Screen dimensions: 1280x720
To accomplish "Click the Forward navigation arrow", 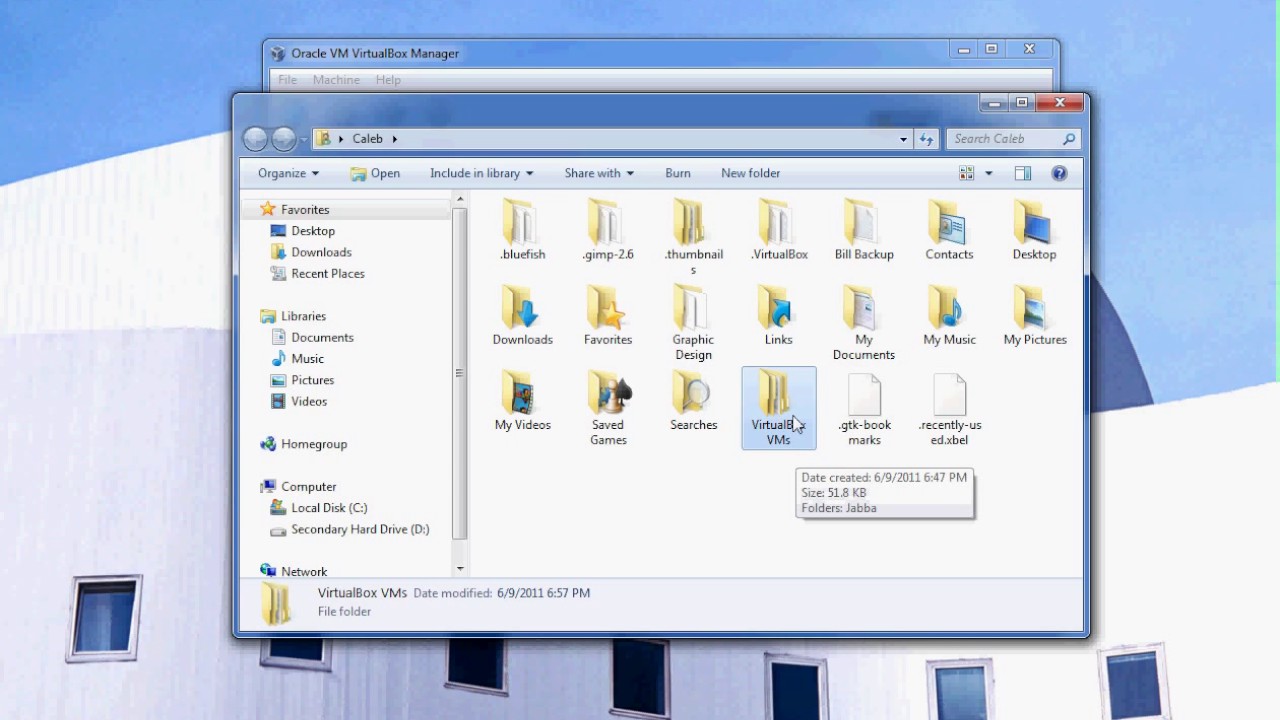I will pos(284,139).
